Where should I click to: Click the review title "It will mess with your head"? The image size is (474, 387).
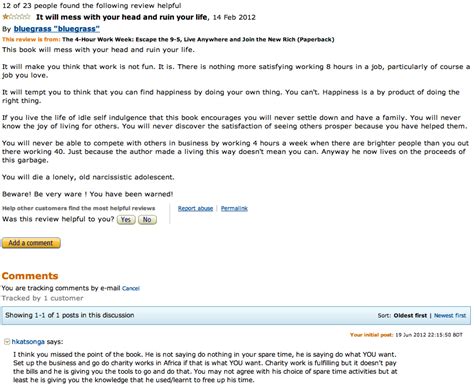click(122, 17)
